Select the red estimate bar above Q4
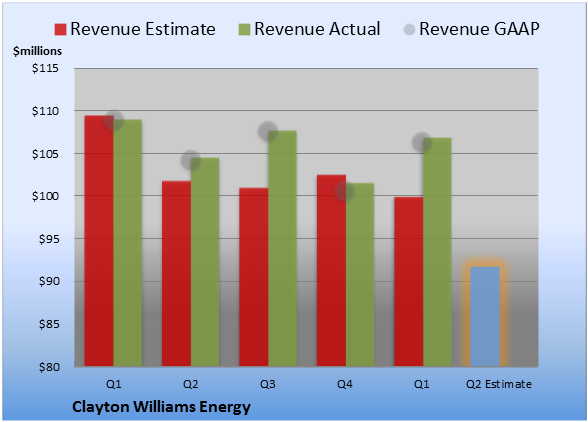The width and height of the screenshot is (588, 422). coord(331,270)
